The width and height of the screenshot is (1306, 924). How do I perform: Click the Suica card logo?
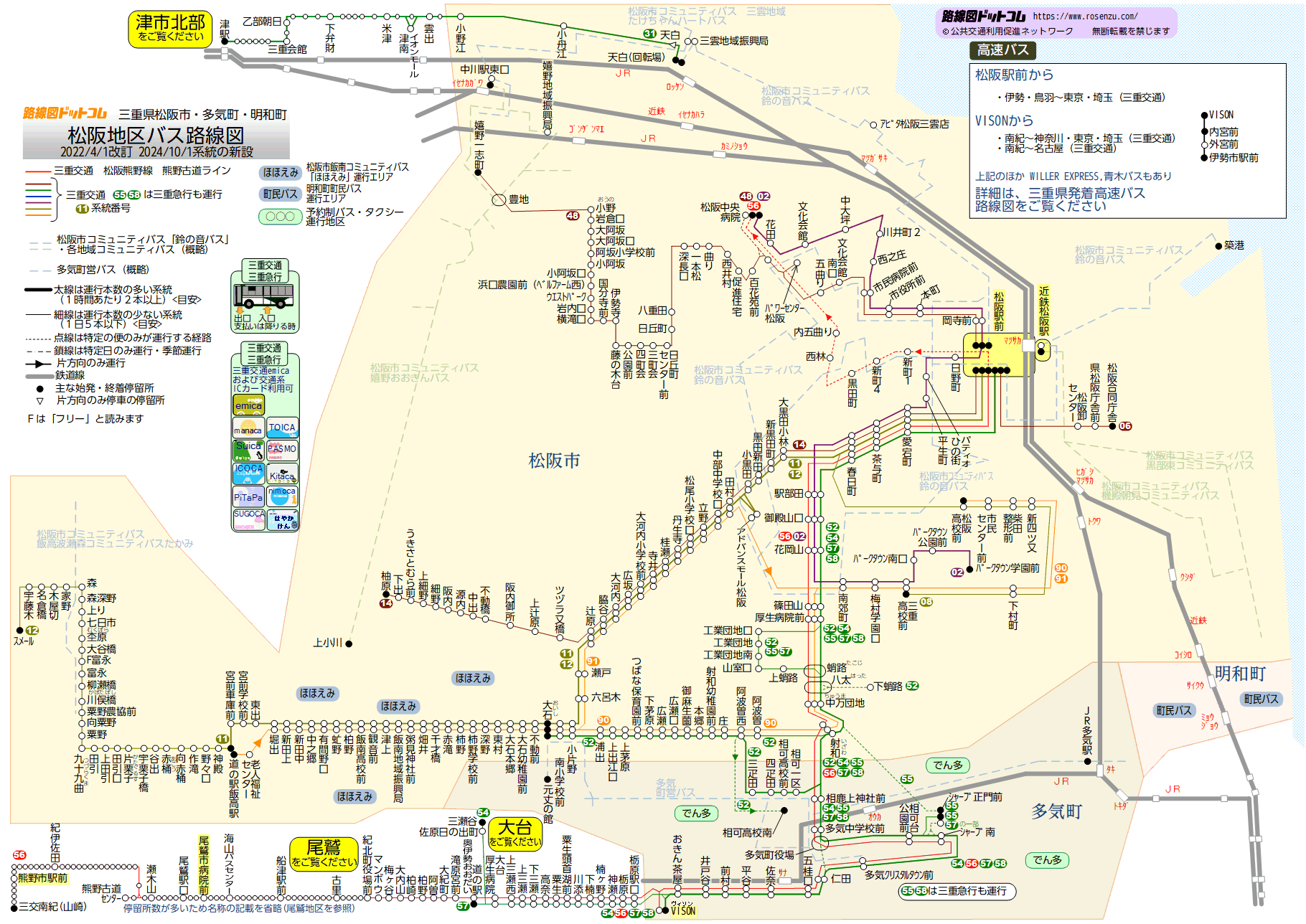point(248,451)
